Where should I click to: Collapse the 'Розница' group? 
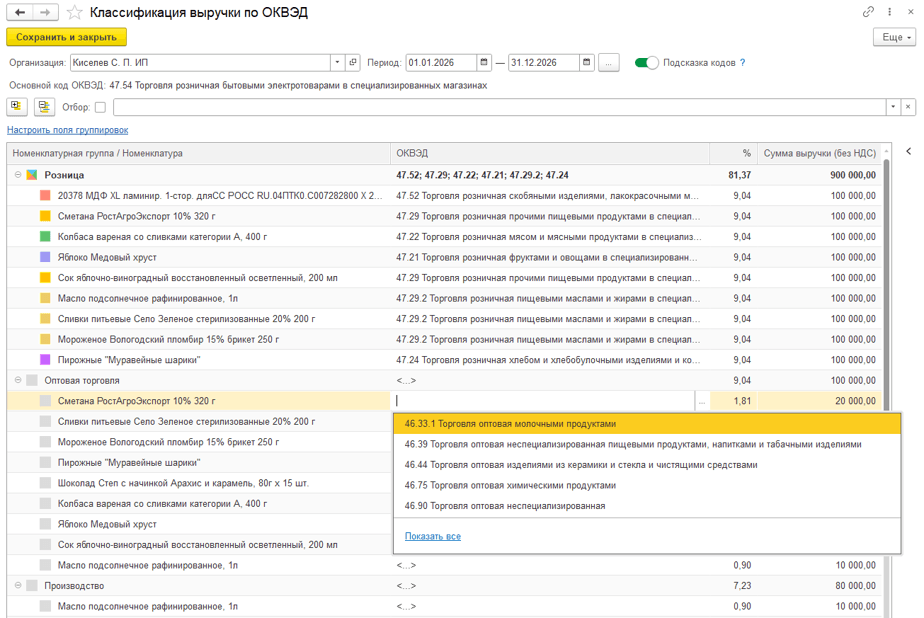coord(18,175)
